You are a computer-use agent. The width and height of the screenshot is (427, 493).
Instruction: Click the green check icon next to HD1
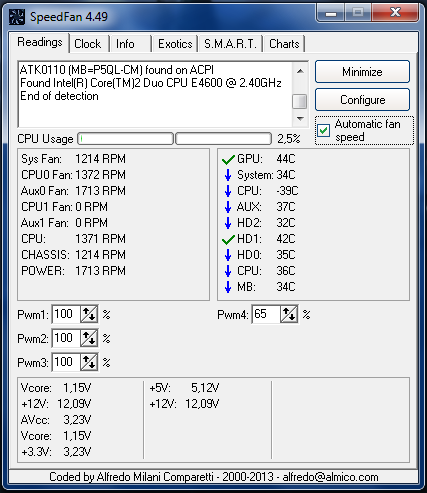(228, 239)
